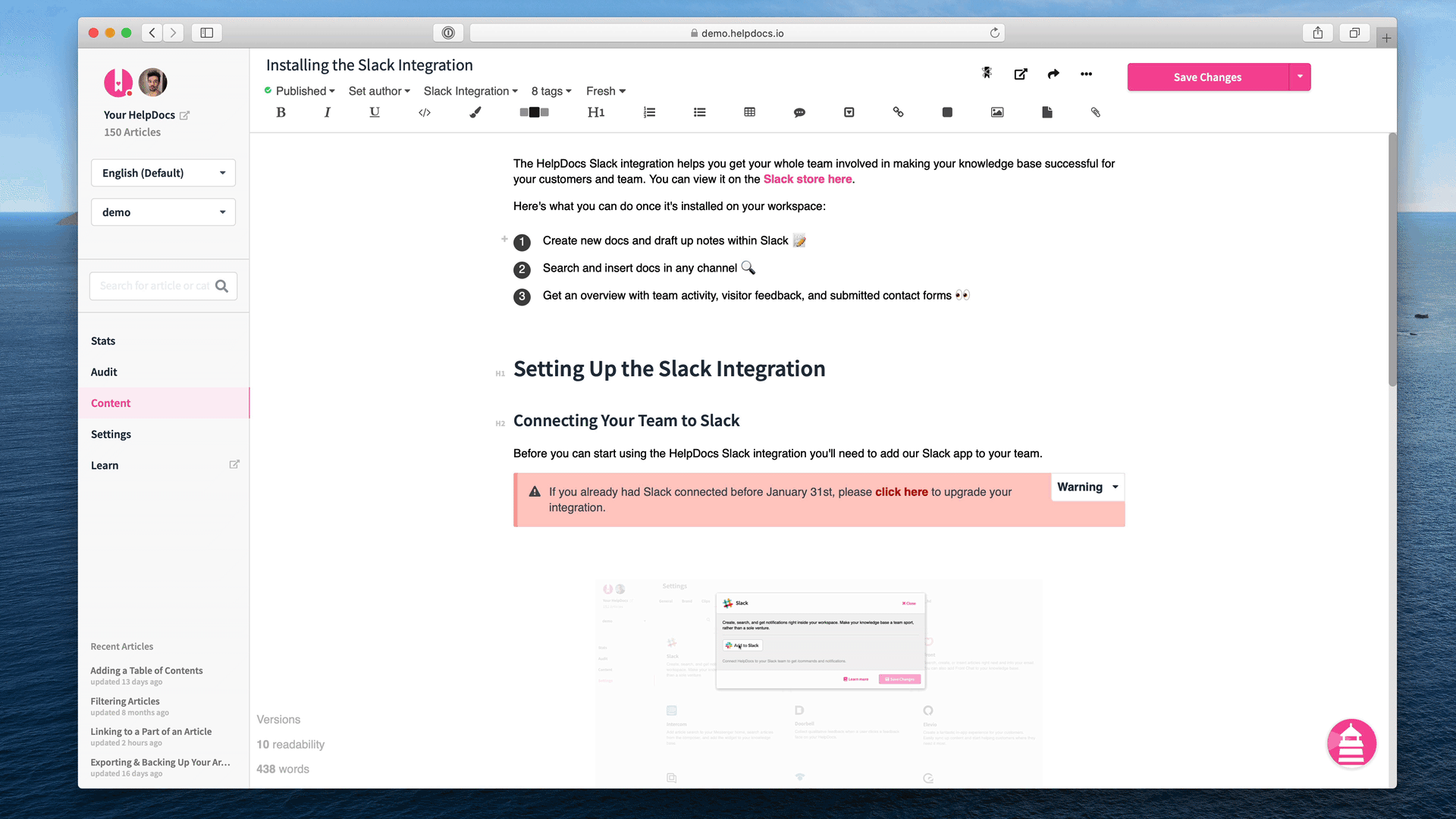This screenshot has width=1456, height=819.
Task: Insert a table
Action: pyautogui.click(x=749, y=112)
